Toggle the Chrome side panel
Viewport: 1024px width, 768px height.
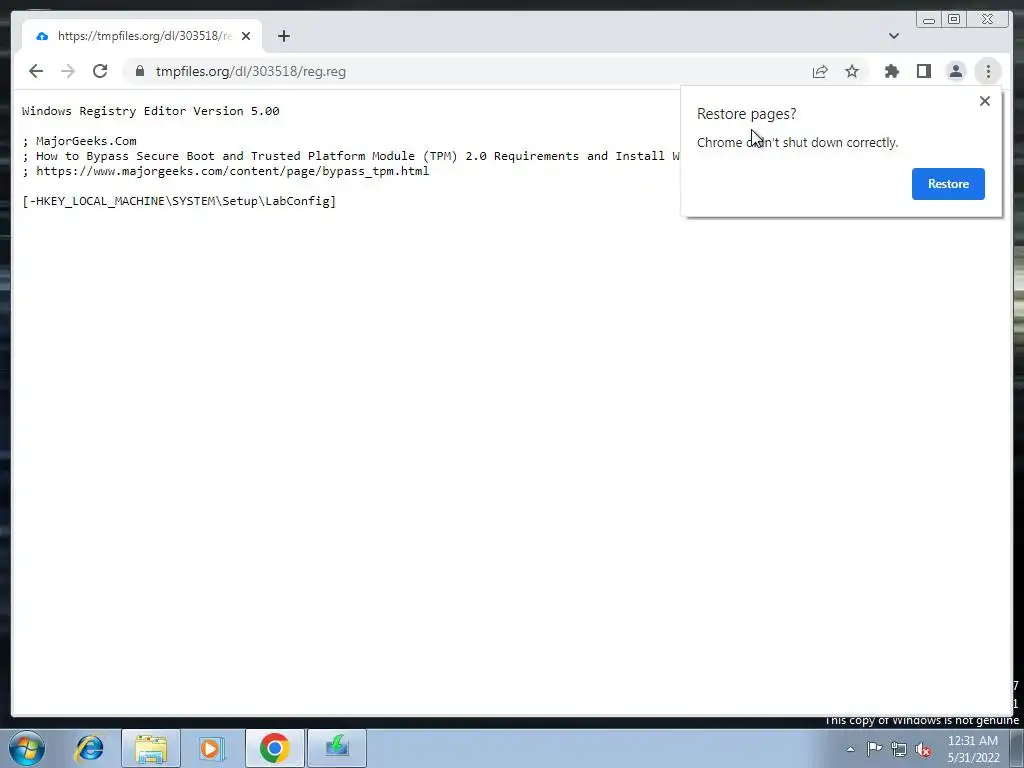(923, 71)
